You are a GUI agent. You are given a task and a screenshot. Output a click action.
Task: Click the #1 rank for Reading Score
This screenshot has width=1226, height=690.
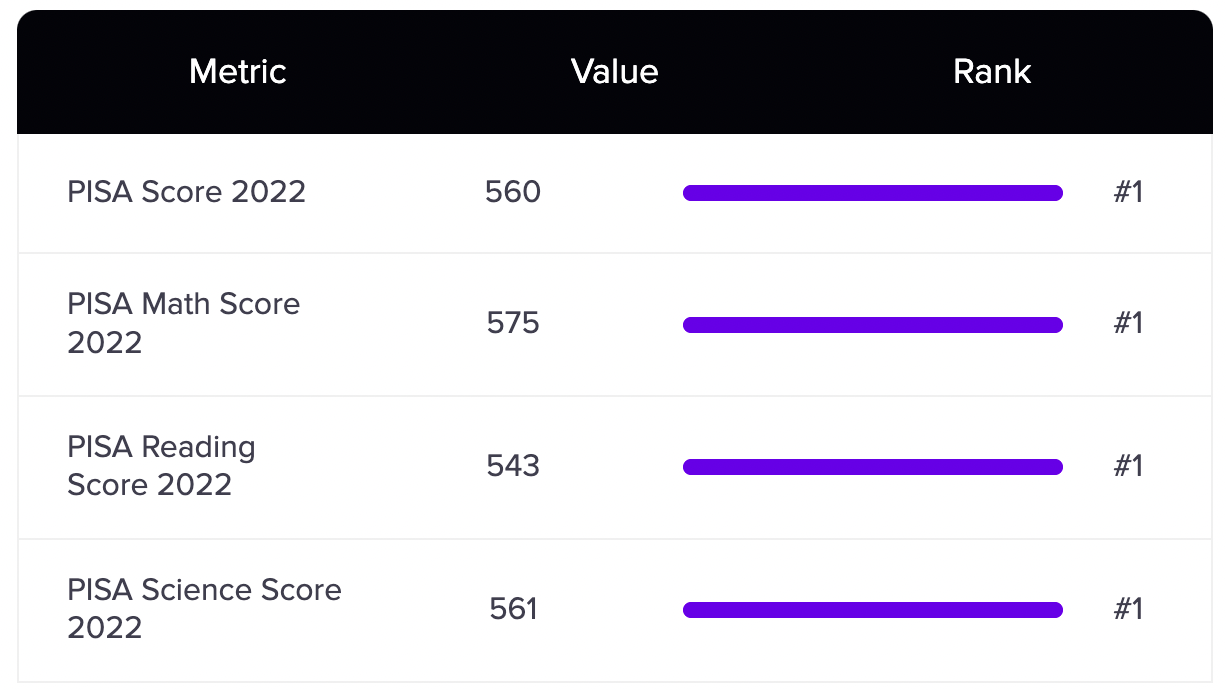(x=1128, y=466)
